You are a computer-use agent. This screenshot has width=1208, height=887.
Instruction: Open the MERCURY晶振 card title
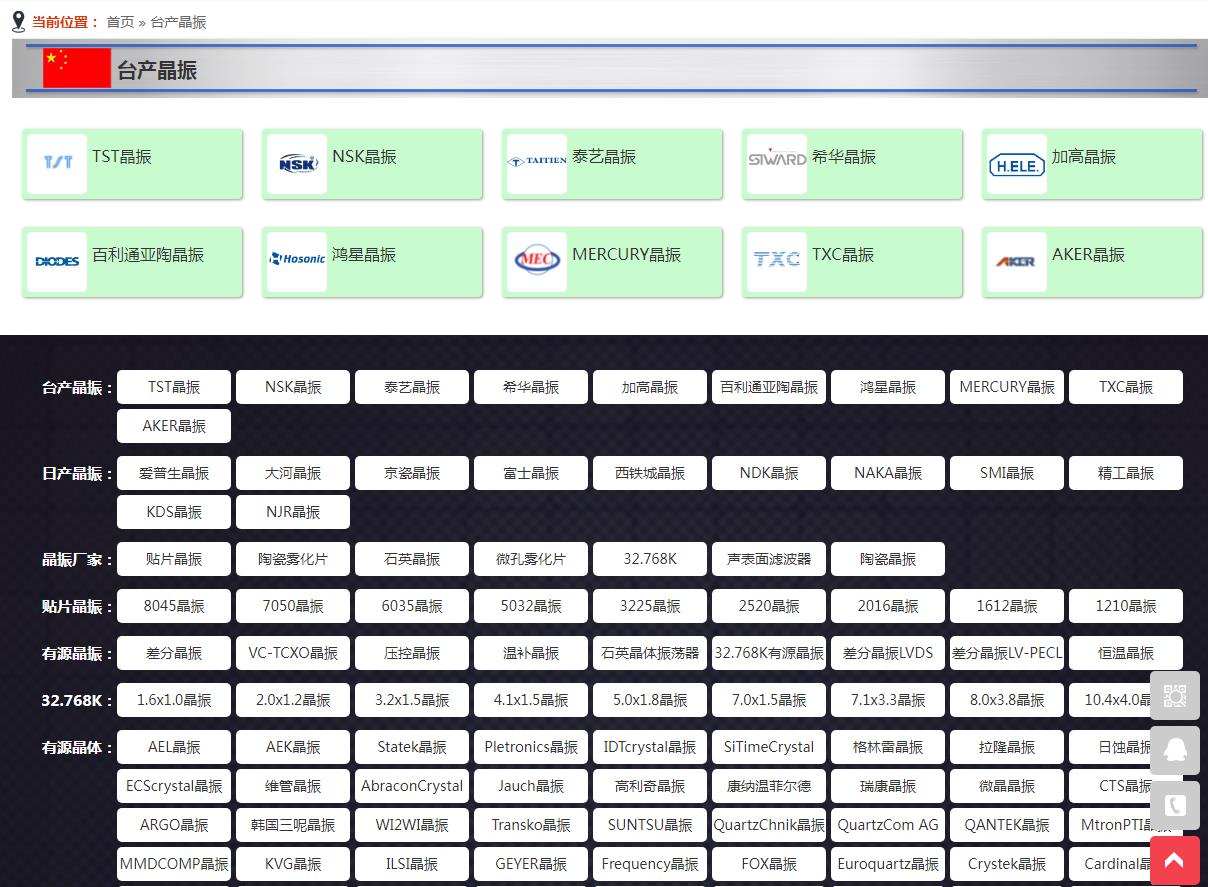(626, 255)
